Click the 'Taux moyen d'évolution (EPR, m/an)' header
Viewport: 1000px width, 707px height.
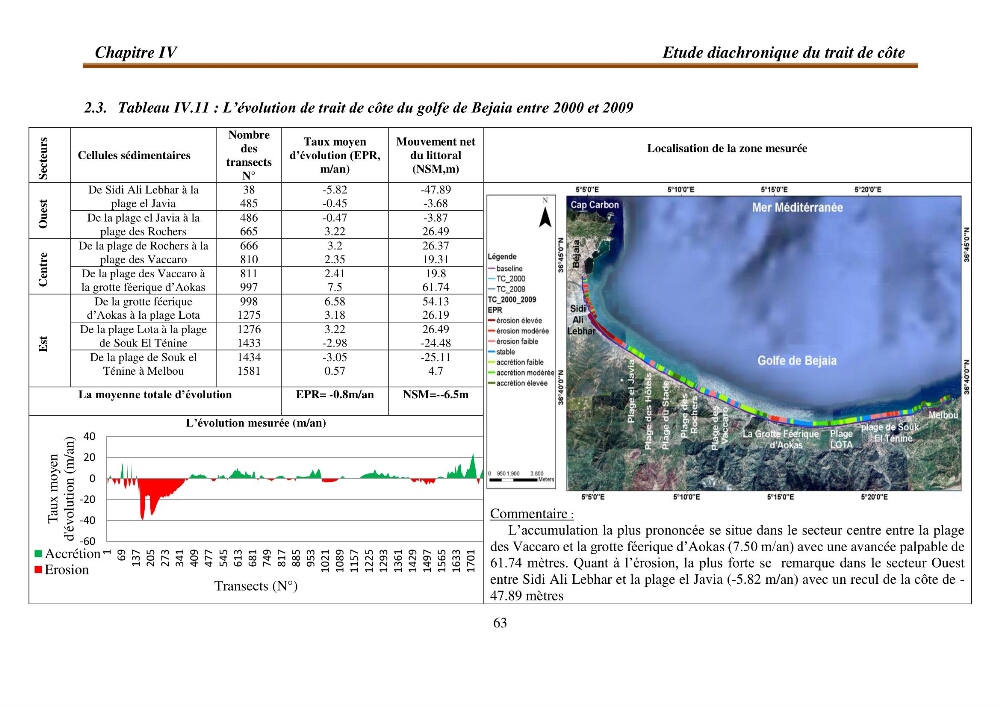[x=335, y=155]
